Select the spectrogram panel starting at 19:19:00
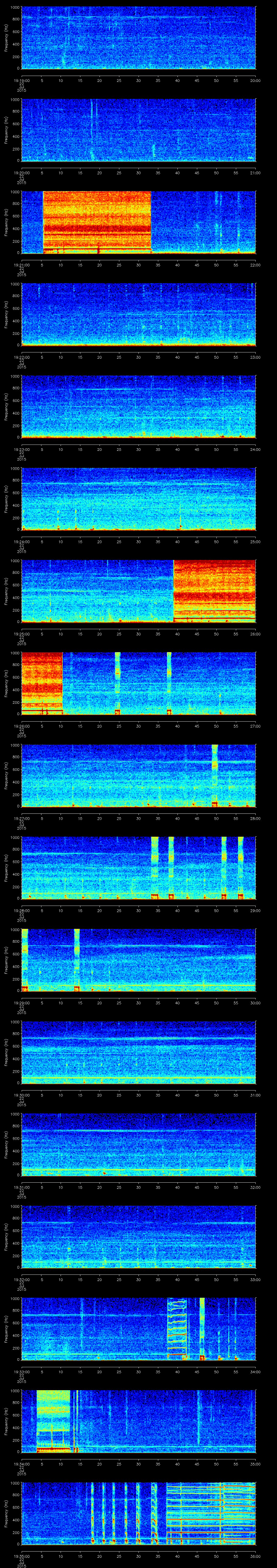Image resolution: width=277 pixels, height=1568 pixels. [x=138, y=38]
